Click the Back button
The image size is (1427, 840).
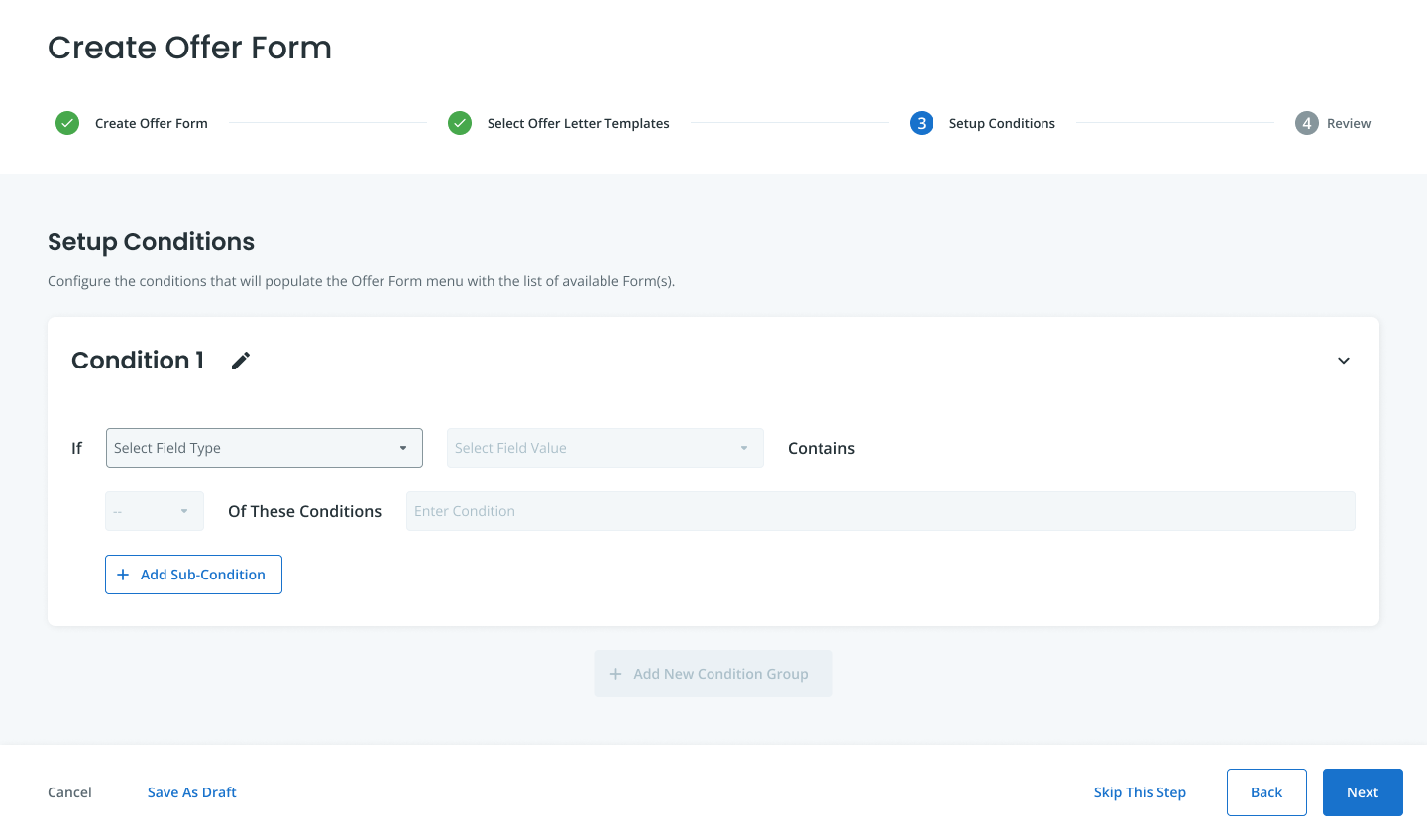[1266, 792]
